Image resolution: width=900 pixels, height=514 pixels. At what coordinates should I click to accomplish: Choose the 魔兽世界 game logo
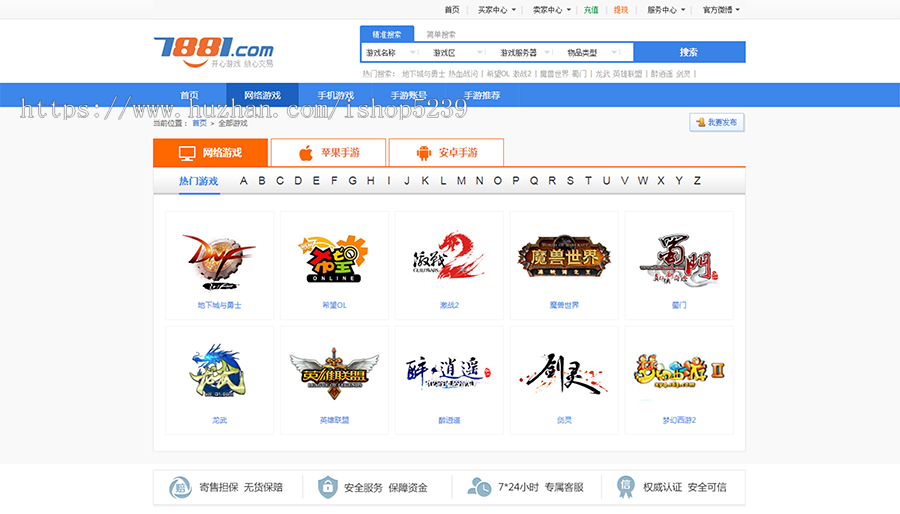pos(564,256)
